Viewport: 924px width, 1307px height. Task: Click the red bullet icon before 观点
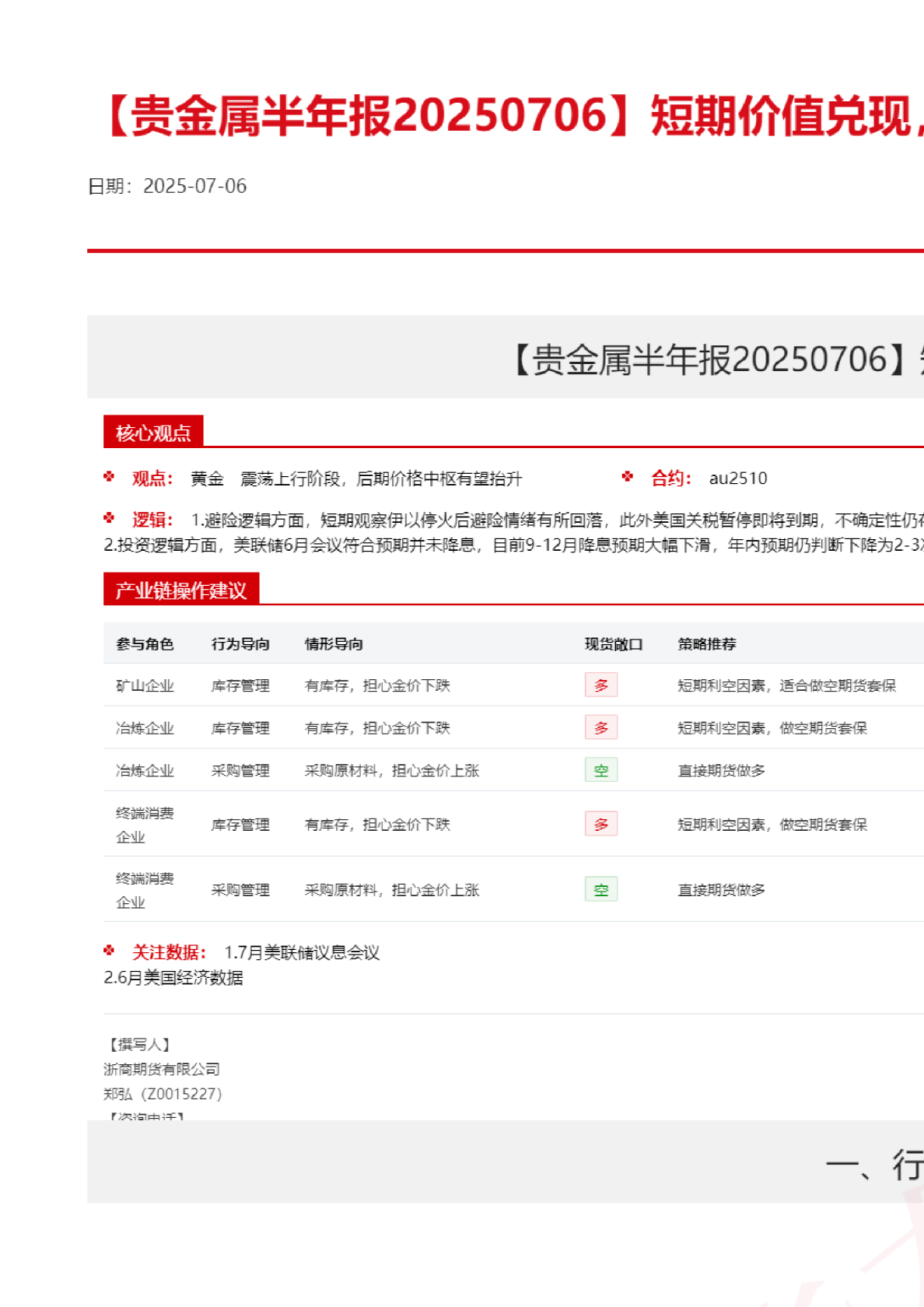point(109,476)
